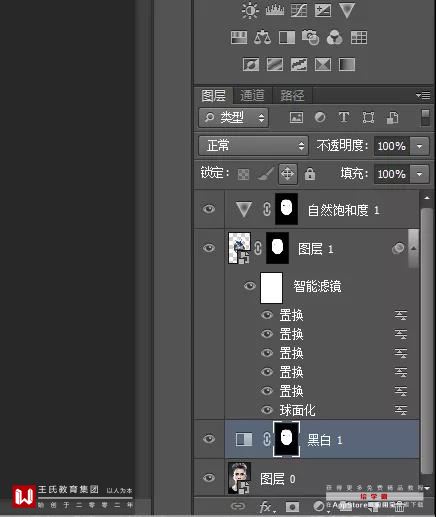Switch to the 通道 tab

pos(252,96)
